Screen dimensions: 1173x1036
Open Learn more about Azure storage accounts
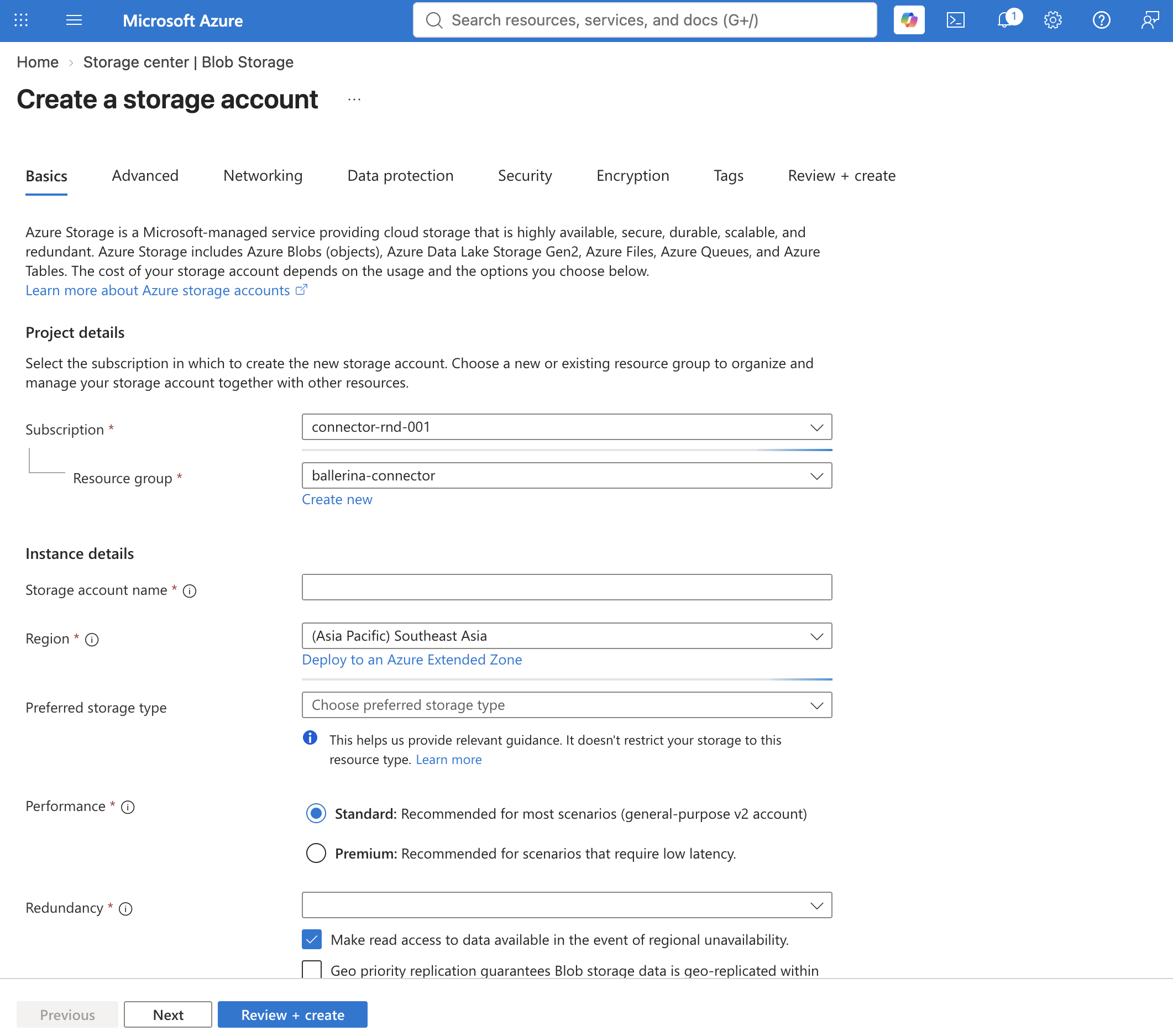(x=158, y=291)
